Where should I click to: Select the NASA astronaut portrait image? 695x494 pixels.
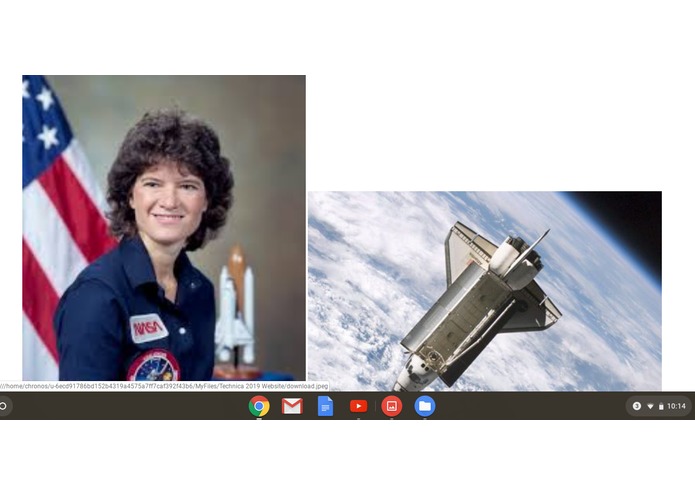(x=164, y=228)
